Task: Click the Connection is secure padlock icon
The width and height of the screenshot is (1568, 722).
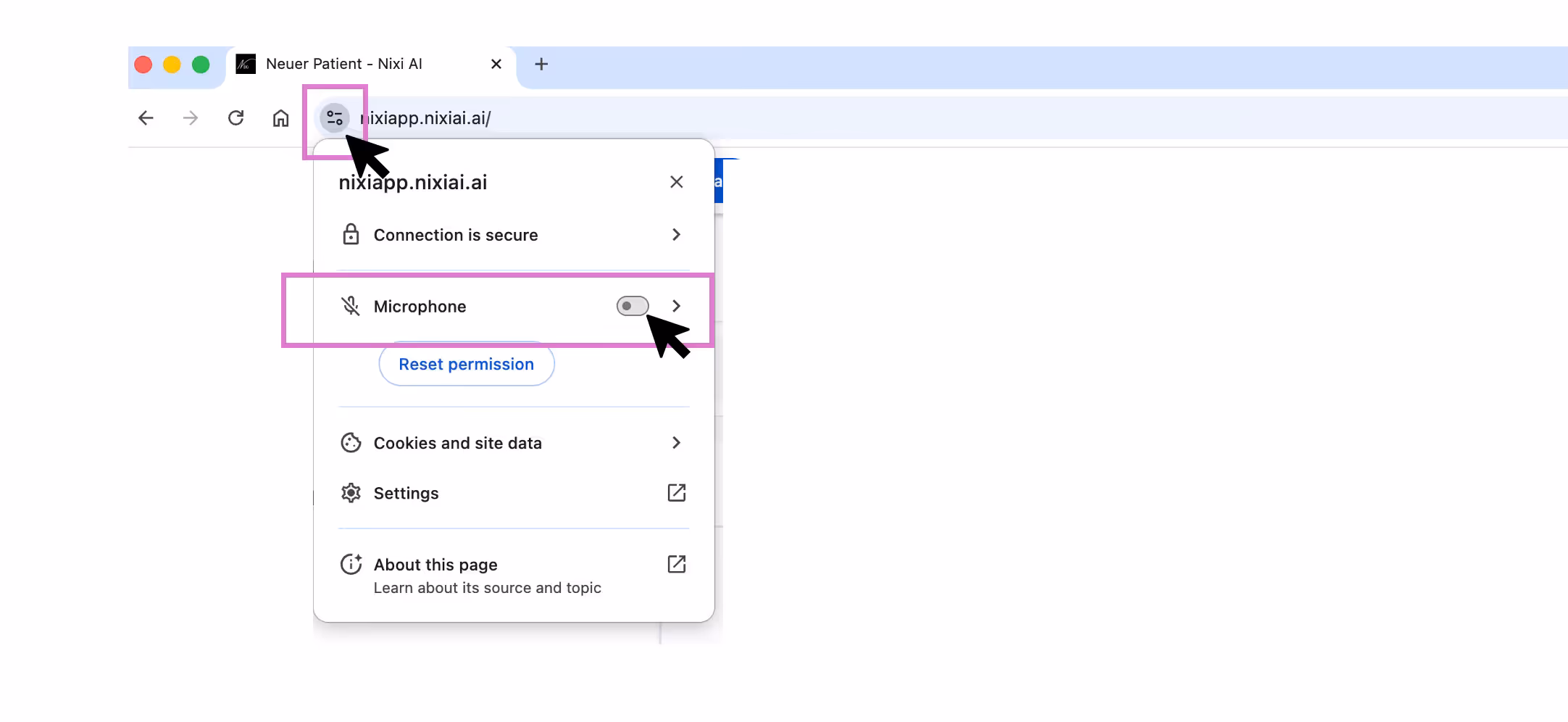Action: 351,235
